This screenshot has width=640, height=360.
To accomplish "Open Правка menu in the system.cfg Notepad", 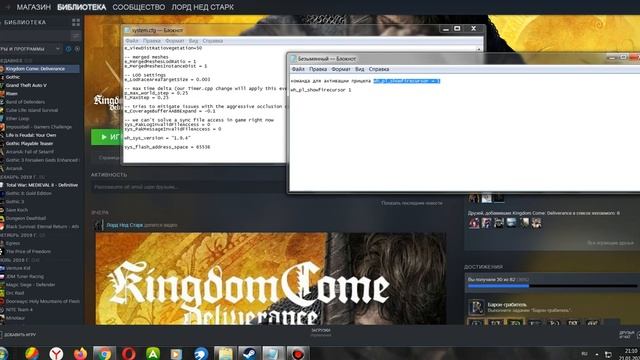I will (152, 41).
